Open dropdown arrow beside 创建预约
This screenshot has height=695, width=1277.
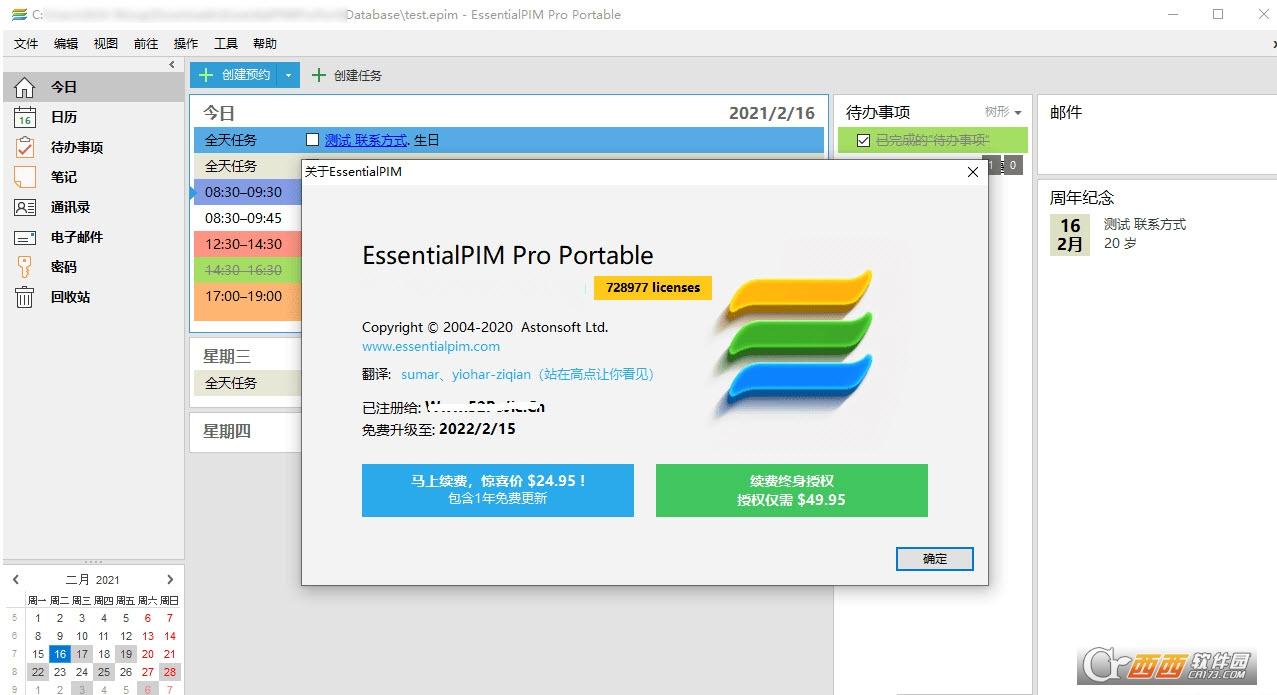(288, 75)
